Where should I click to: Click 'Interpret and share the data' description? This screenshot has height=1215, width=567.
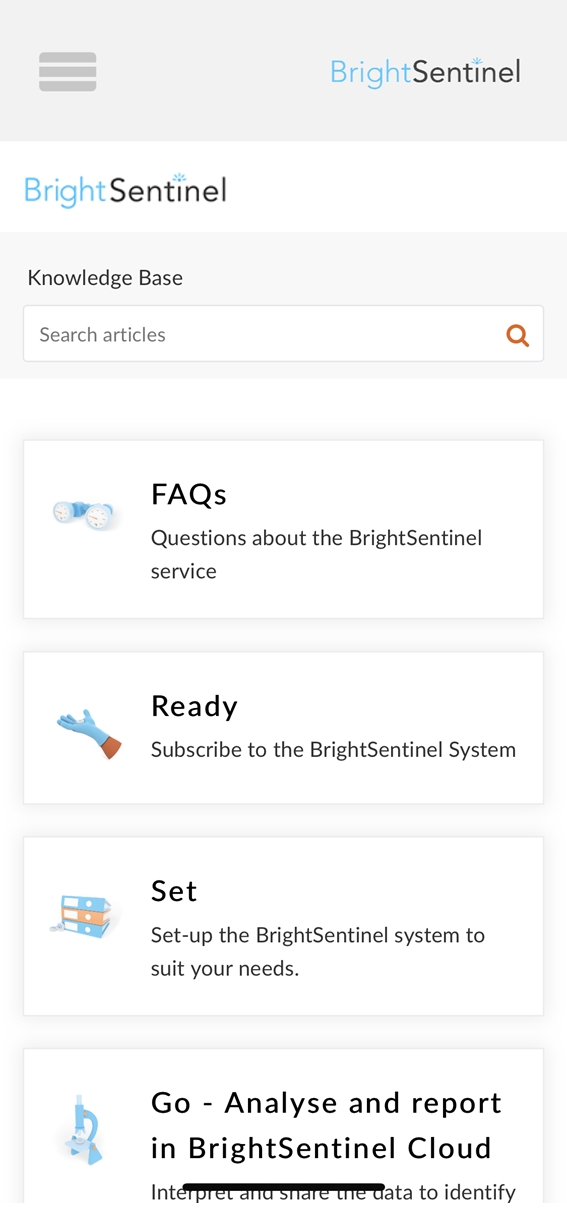point(333,1193)
